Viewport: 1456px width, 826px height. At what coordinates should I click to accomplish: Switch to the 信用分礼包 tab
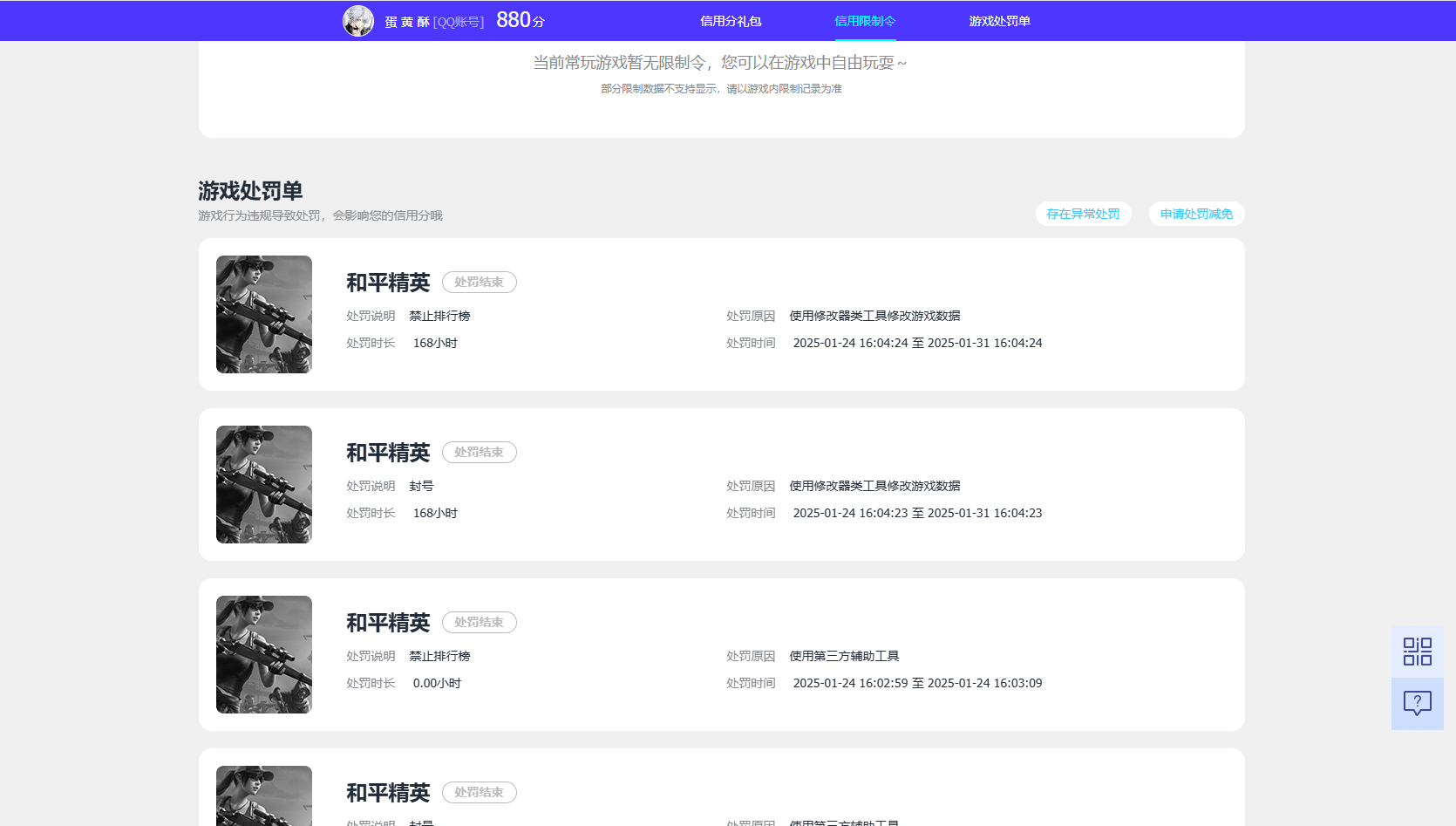coord(731,20)
